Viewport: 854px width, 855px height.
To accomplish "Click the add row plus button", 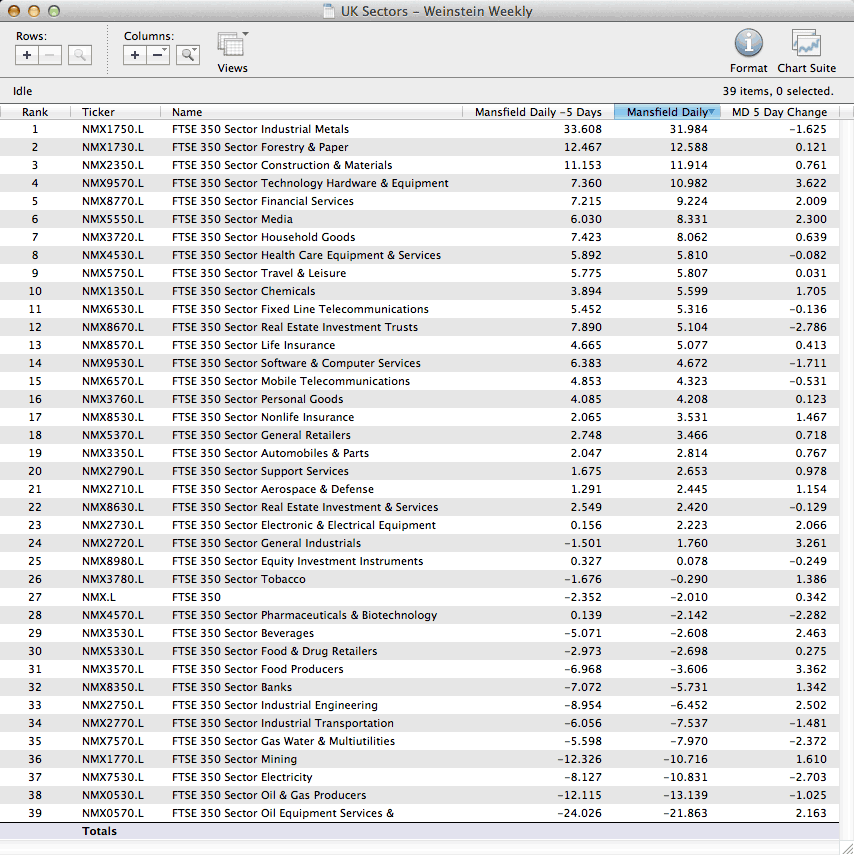I will pyautogui.click(x=27, y=56).
